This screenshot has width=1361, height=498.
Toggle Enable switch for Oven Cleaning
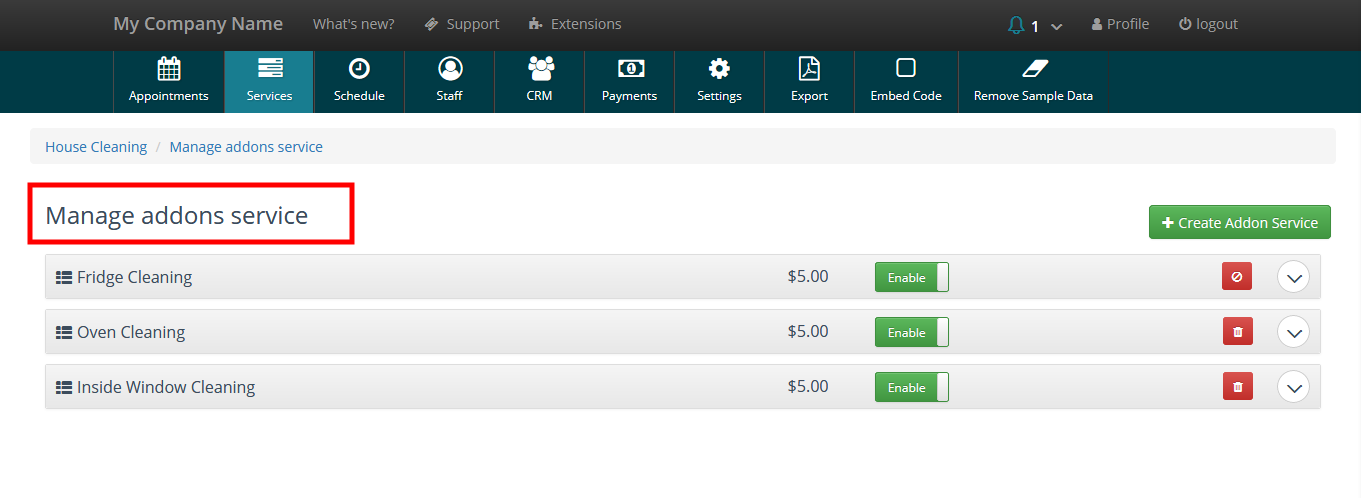[x=911, y=332]
